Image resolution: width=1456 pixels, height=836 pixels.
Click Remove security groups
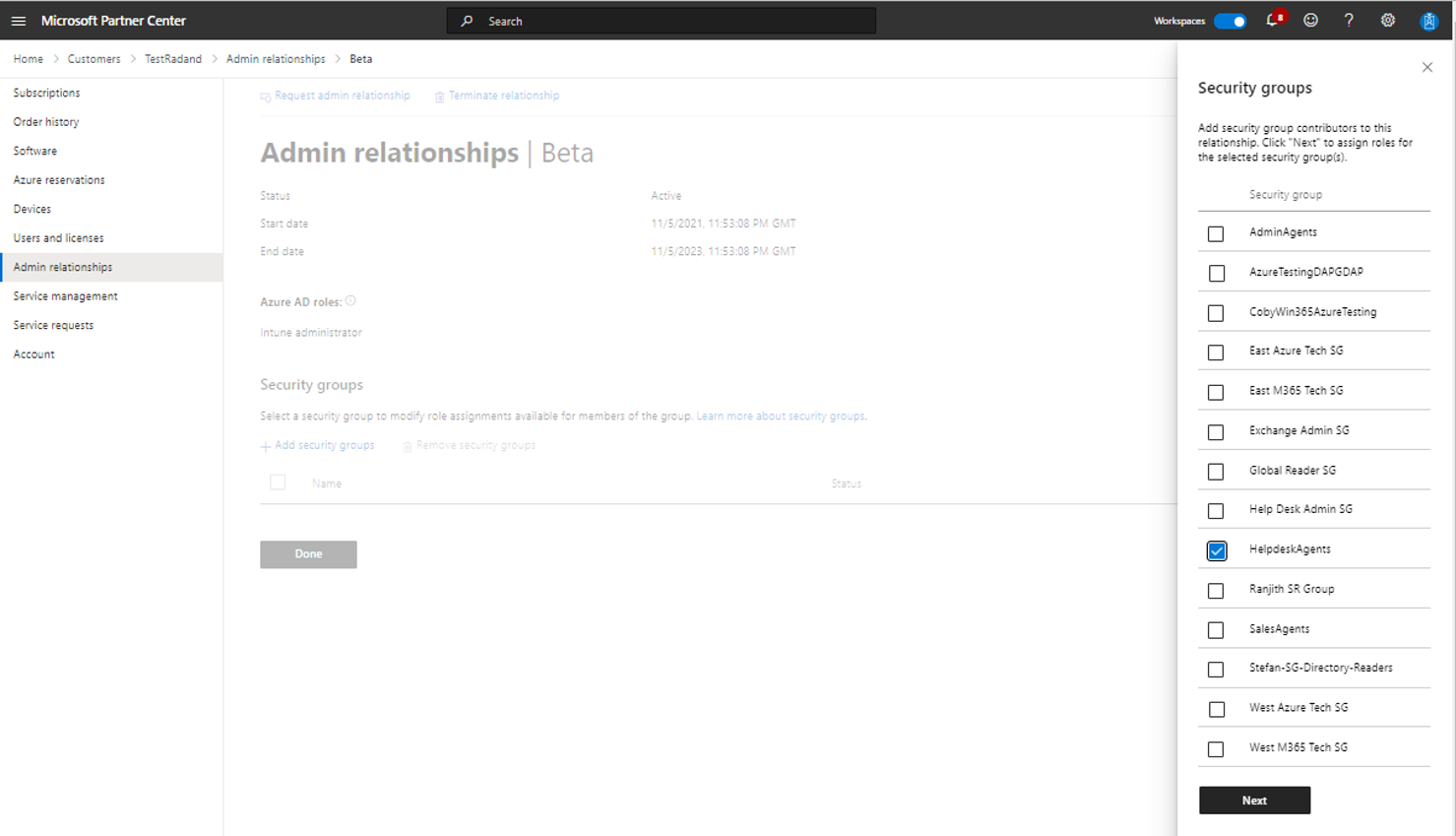(475, 445)
